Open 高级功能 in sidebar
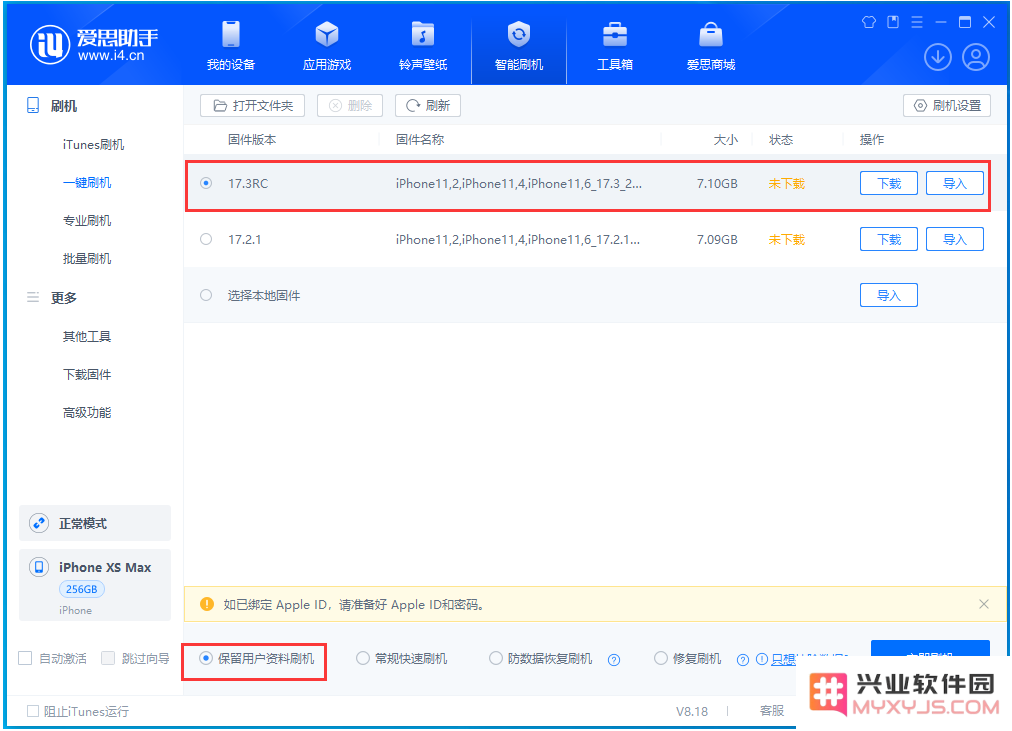Screen dimensions: 1012x731 86,412
